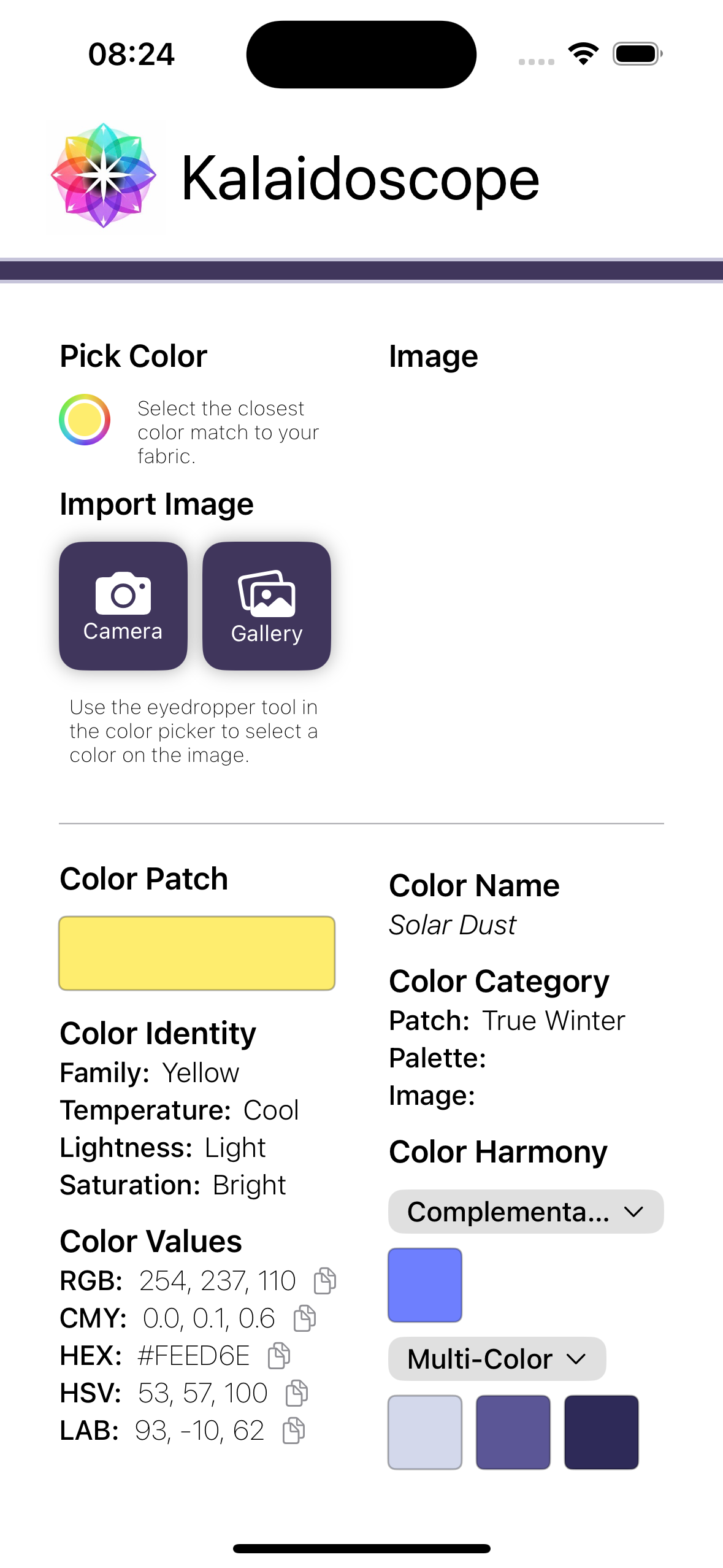
Task: Expand the Complementary harmony dropdown
Action: (x=526, y=1212)
